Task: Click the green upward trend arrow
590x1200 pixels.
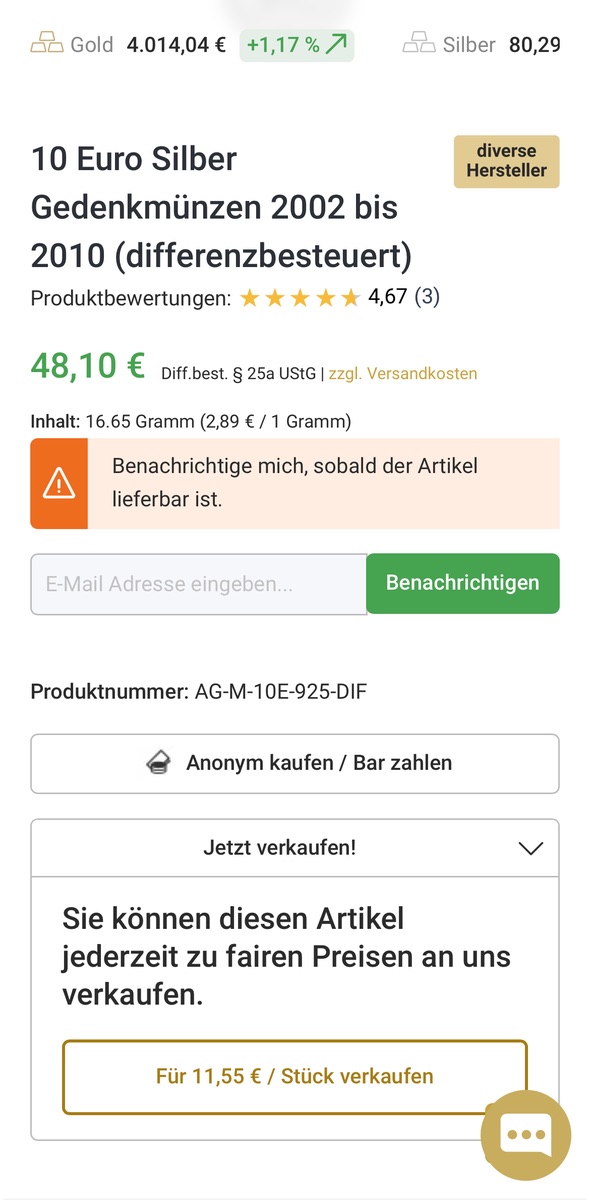Action: coord(336,45)
